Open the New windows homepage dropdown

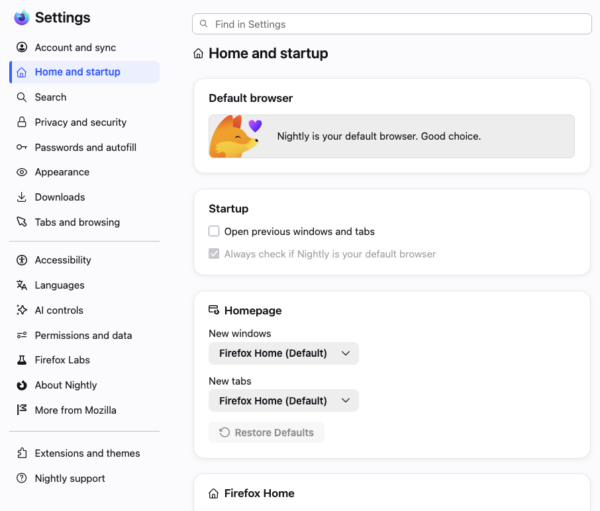point(284,353)
